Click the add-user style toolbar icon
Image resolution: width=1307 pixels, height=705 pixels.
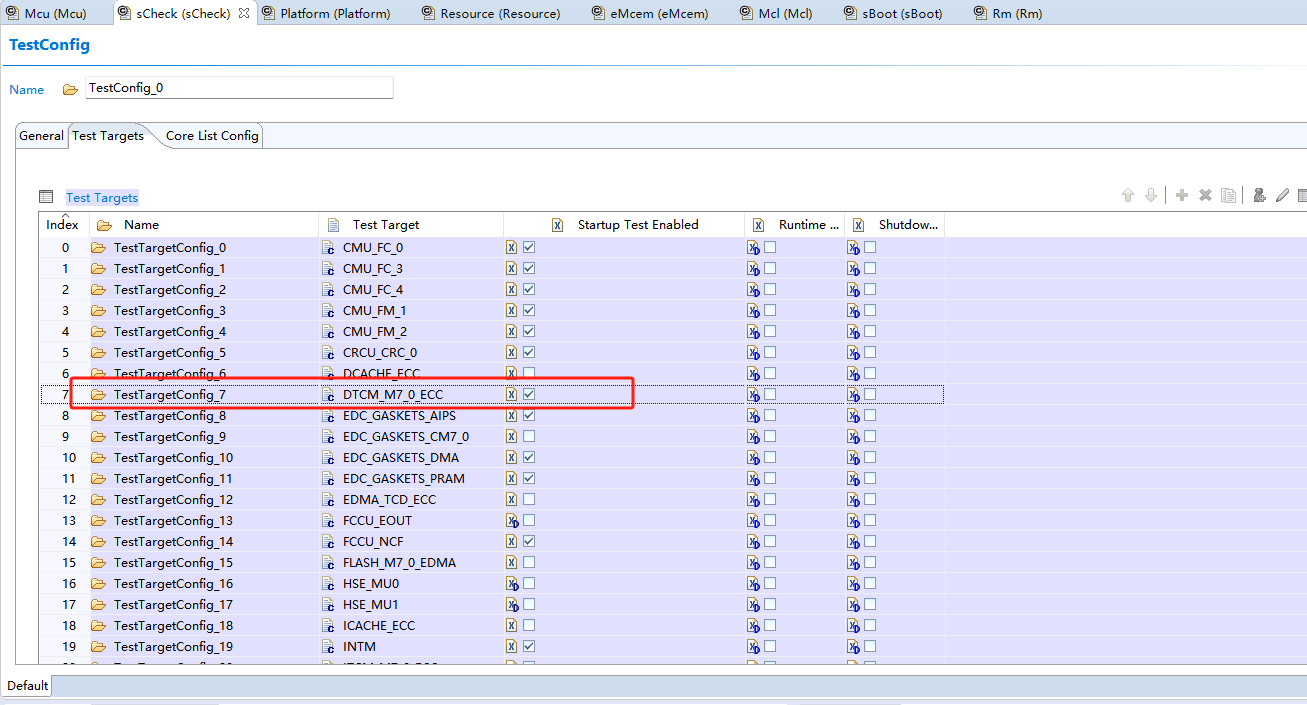[x=1260, y=196]
